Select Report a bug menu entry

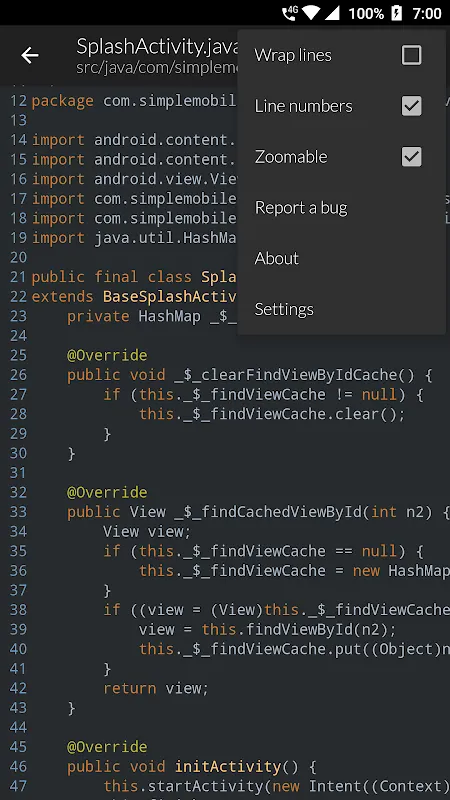pyautogui.click(x=341, y=208)
